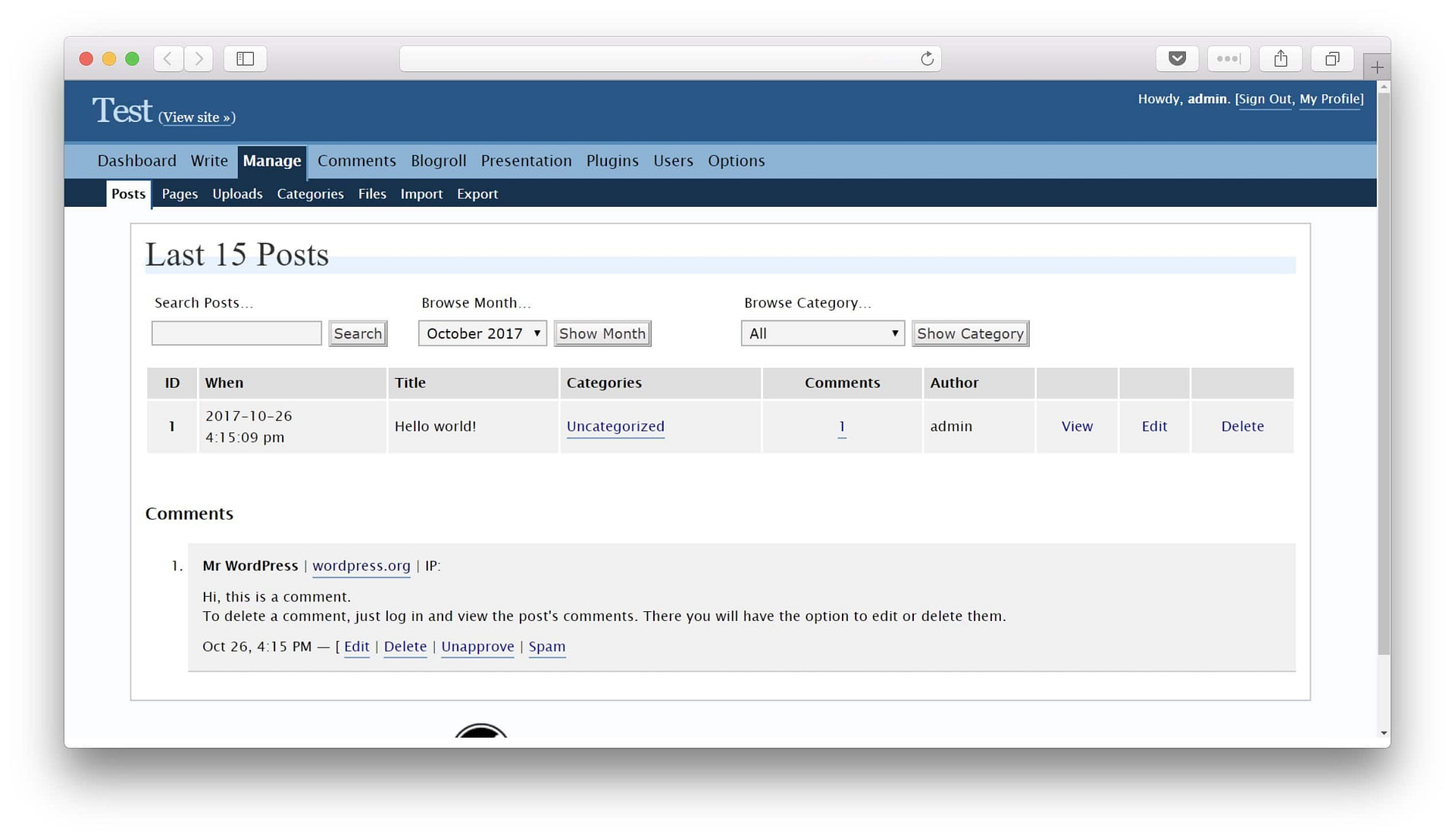This screenshot has width=1455, height=840.
Task: Click the View site link
Action: (x=196, y=117)
